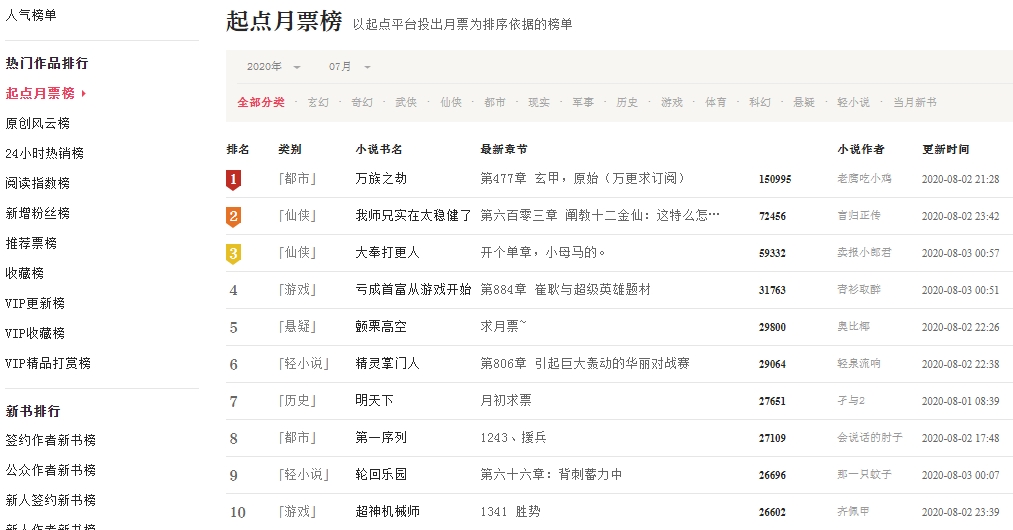The image size is (1013, 530).
Task: Click the 「悬疑」 category tag for 颤栗高空
Action: [x=297, y=327]
